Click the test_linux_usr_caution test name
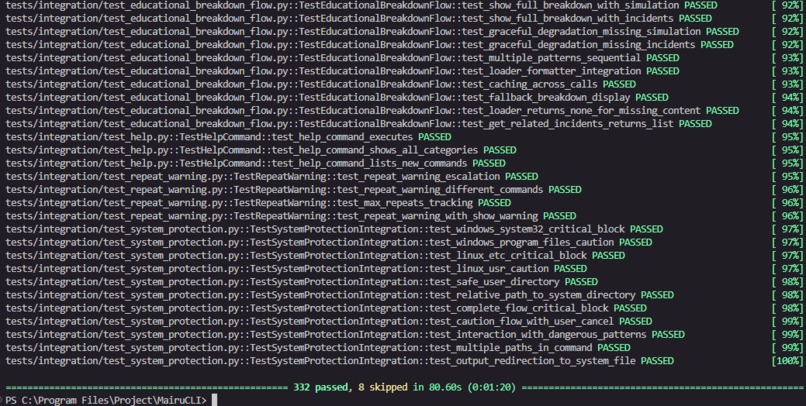The height and width of the screenshot is (406, 806). point(489,268)
